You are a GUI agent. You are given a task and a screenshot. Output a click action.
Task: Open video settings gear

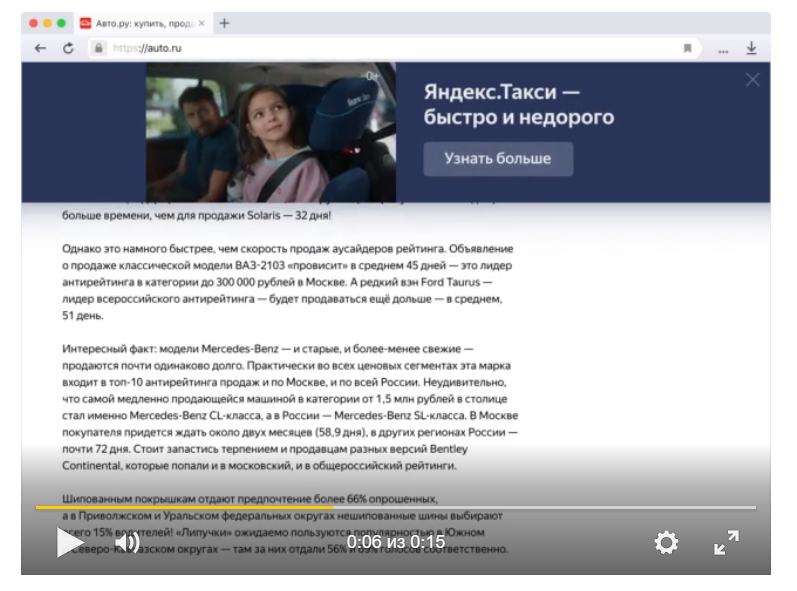pos(666,542)
